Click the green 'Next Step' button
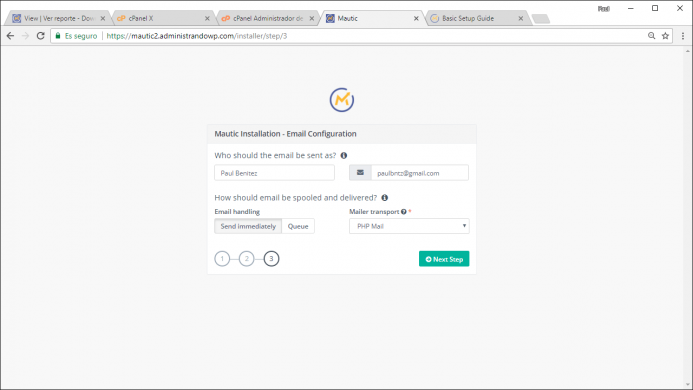The image size is (693, 390). (444, 259)
